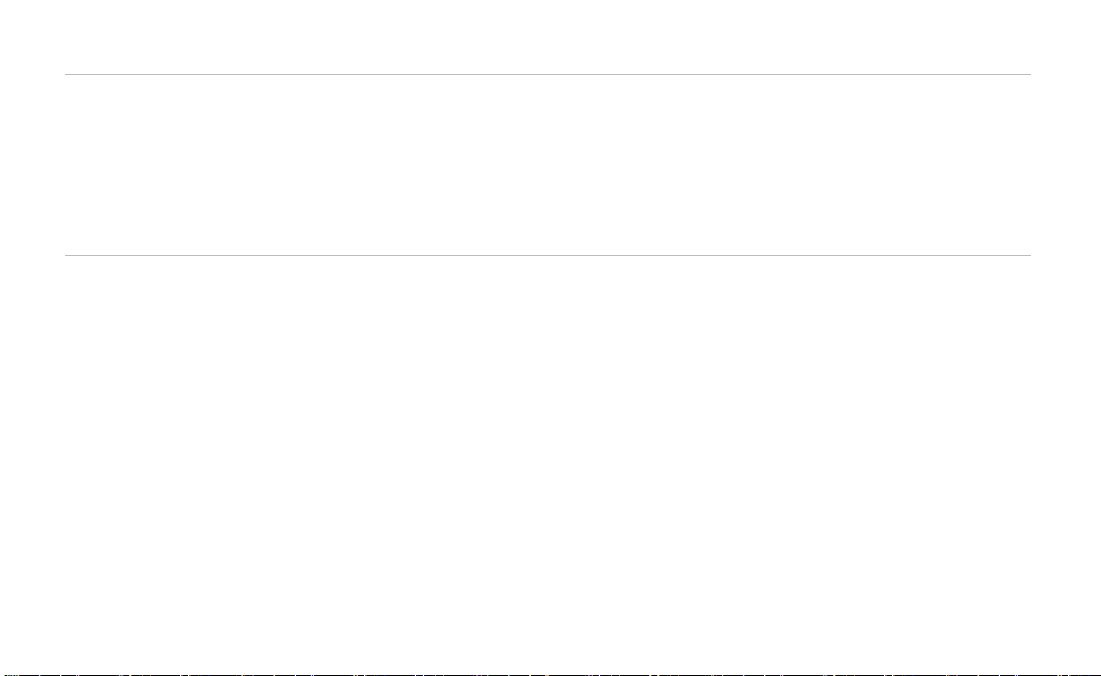
Task: Click the upper horizontal divider line
Action: click(548, 74)
